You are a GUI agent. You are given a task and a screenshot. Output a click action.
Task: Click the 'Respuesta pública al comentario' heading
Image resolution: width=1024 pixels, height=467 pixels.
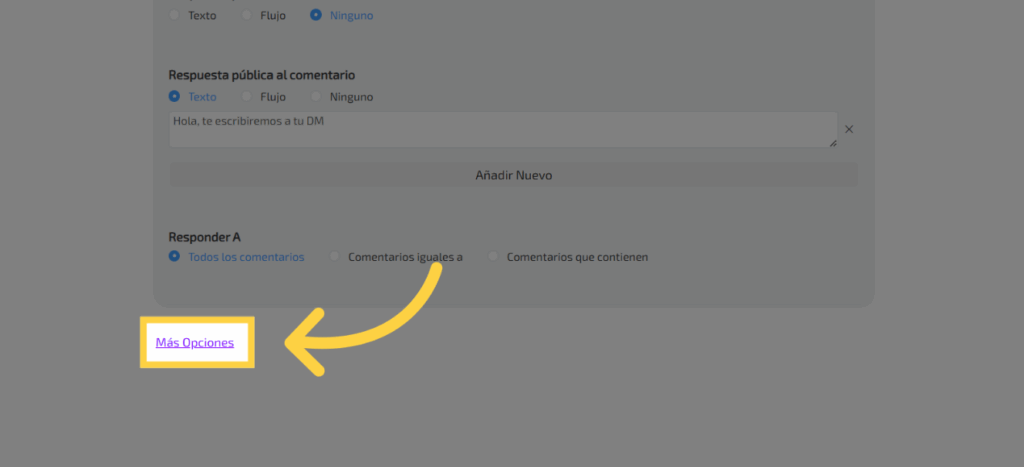point(262,75)
